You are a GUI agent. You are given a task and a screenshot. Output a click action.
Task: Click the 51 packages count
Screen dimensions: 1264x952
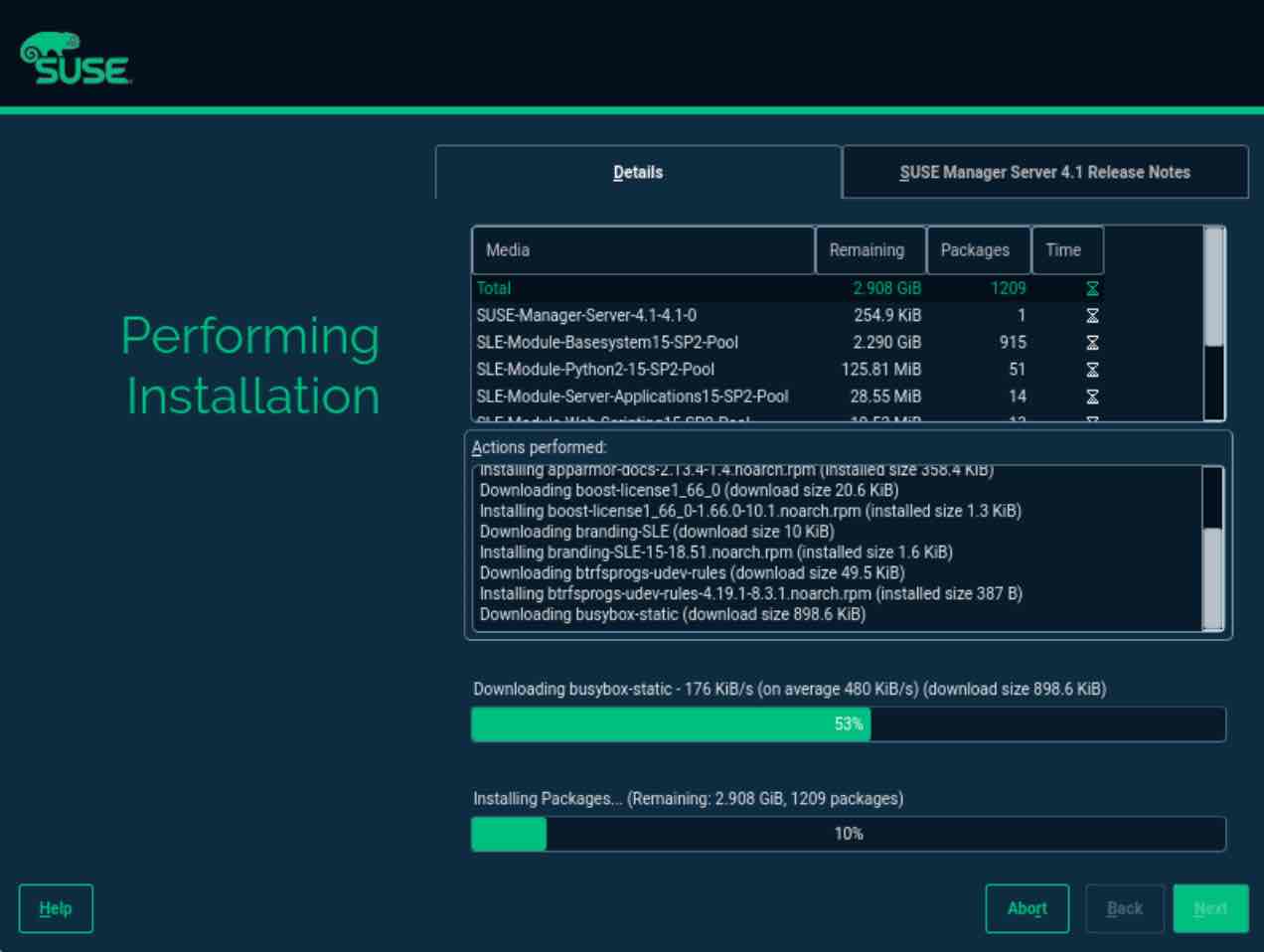click(1018, 369)
